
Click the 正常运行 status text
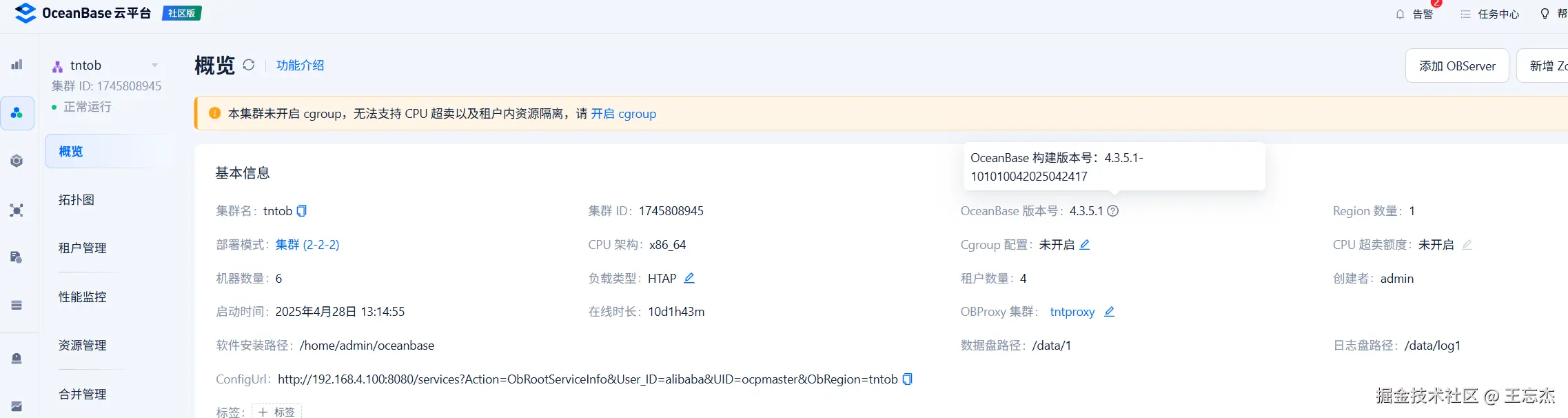click(x=88, y=106)
